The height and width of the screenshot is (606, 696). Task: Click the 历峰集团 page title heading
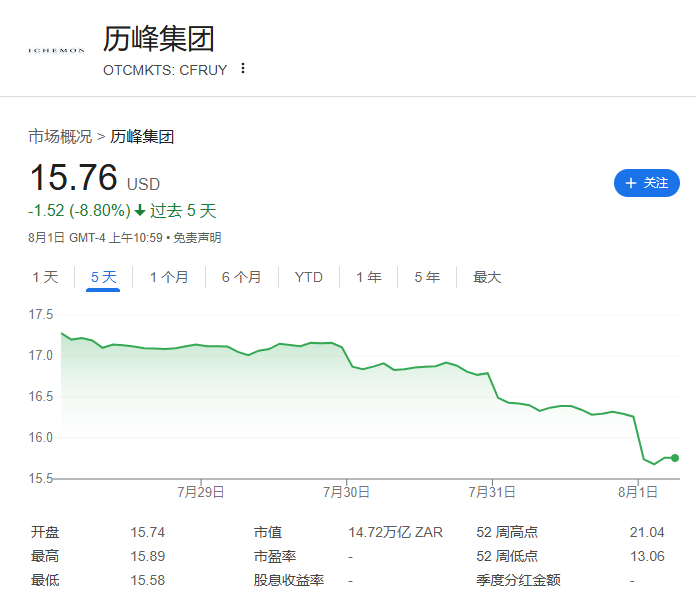pyautogui.click(x=159, y=39)
